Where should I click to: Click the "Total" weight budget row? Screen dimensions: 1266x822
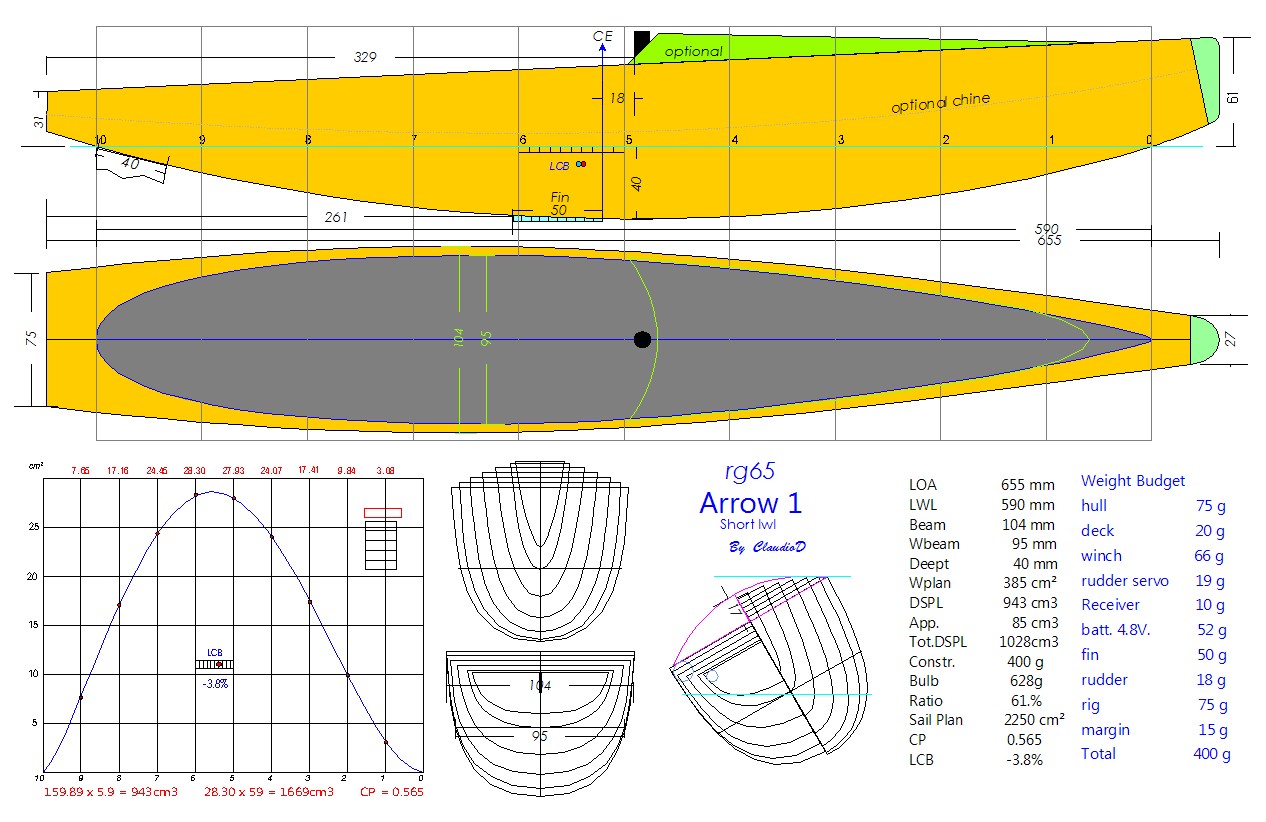coord(1156,754)
